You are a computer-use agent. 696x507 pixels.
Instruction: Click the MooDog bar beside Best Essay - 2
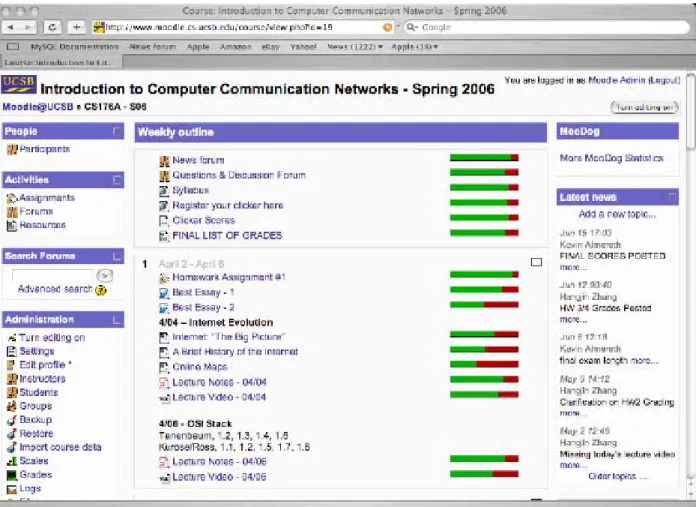pyautogui.click(x=484, y=305)
